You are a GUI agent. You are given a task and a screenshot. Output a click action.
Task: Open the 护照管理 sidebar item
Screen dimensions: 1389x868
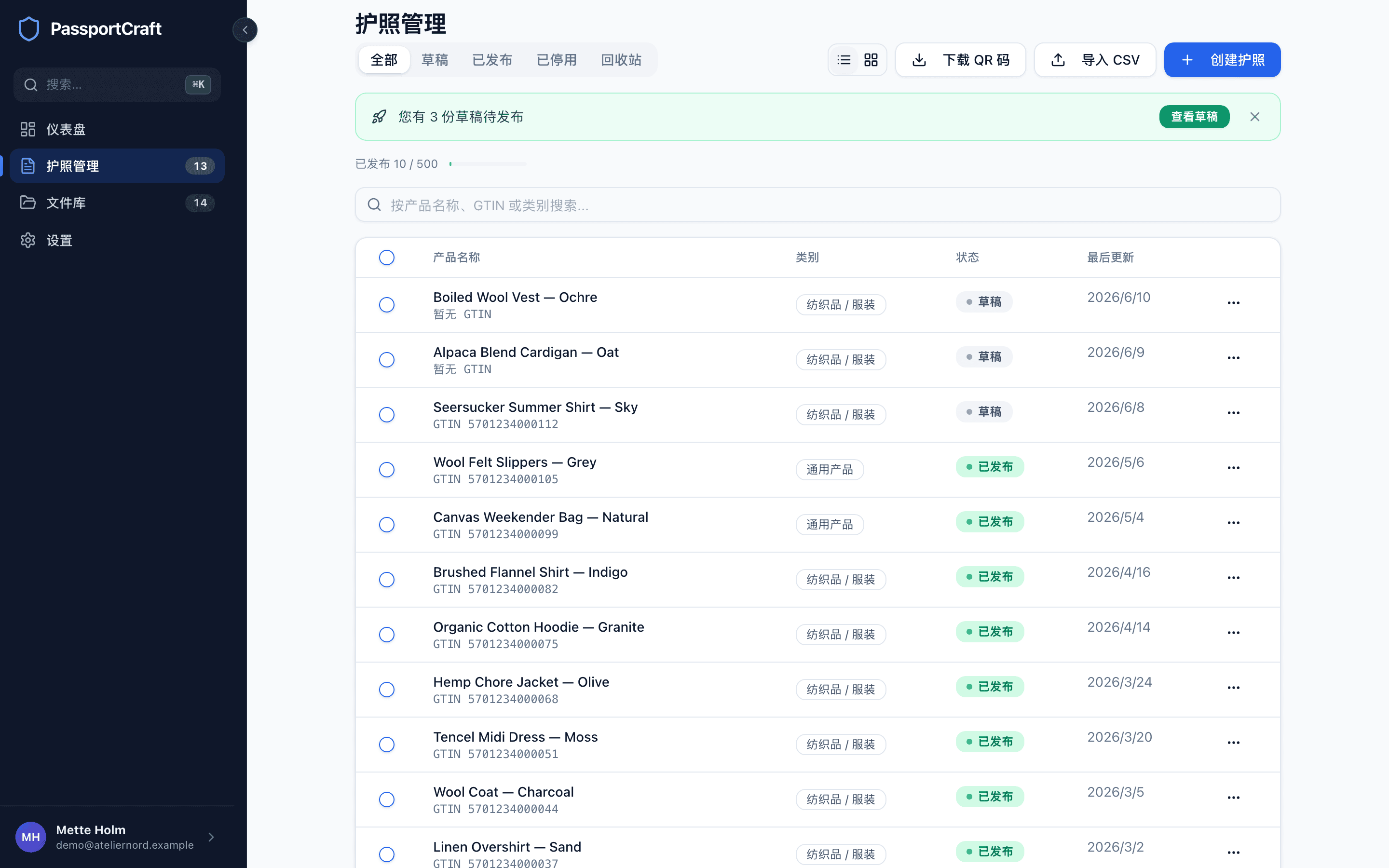[117, 166]
